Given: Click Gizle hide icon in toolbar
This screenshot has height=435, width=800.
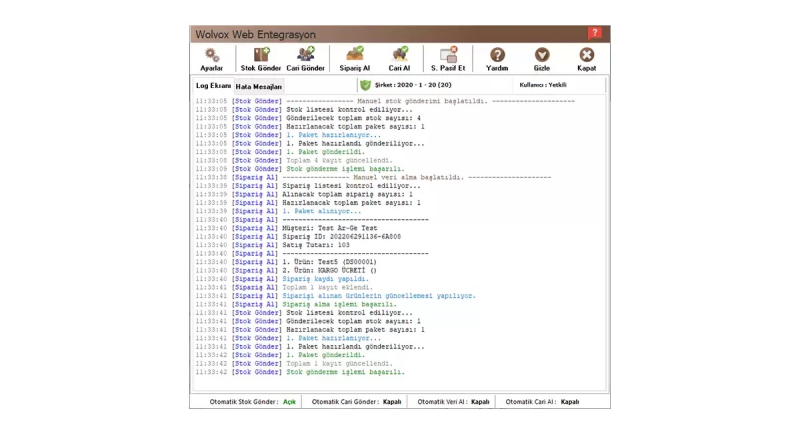Looking at the screenshot, I should coord(542,55).
